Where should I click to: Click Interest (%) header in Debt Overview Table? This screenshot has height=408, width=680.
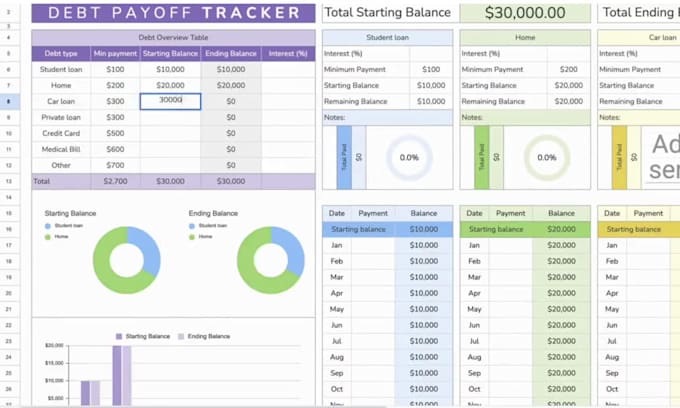pos(288,54)
